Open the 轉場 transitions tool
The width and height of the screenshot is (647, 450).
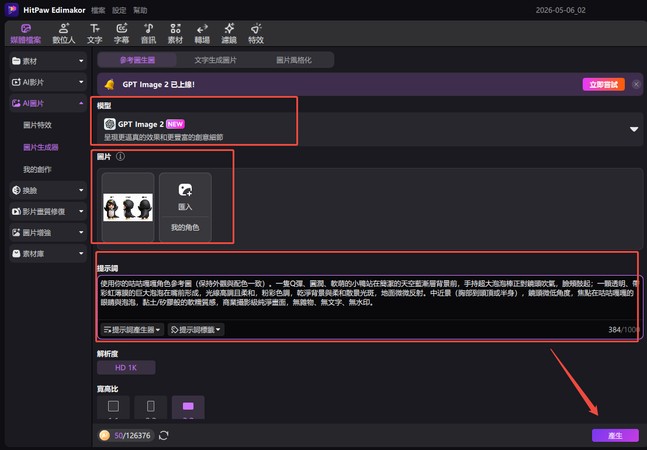(x=202, y=34)
